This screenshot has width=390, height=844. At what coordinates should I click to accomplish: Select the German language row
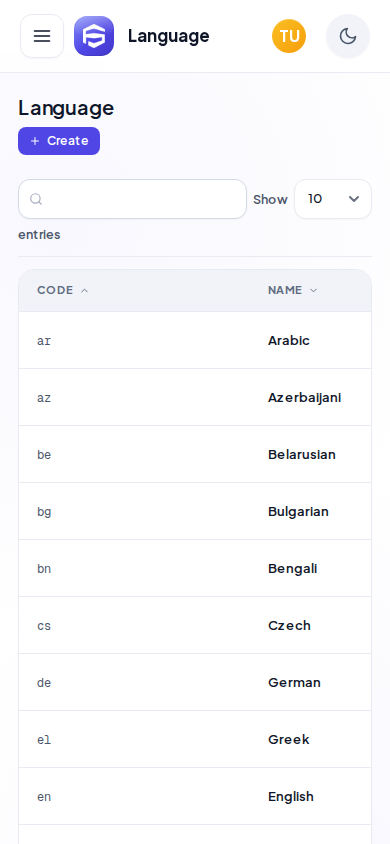195,683
